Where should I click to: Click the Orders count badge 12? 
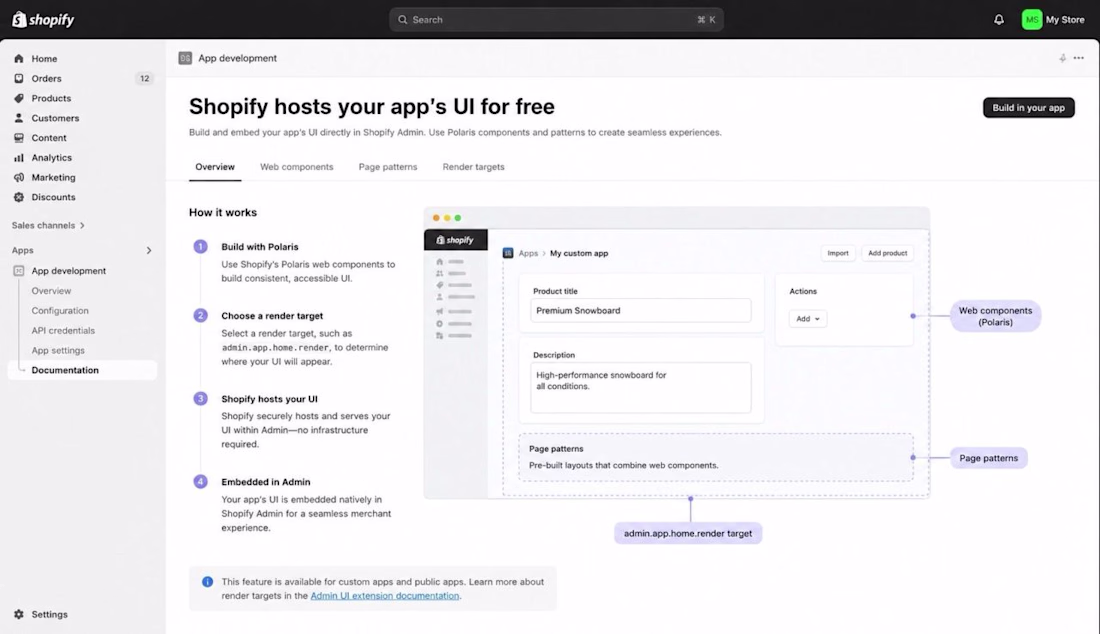145,79
